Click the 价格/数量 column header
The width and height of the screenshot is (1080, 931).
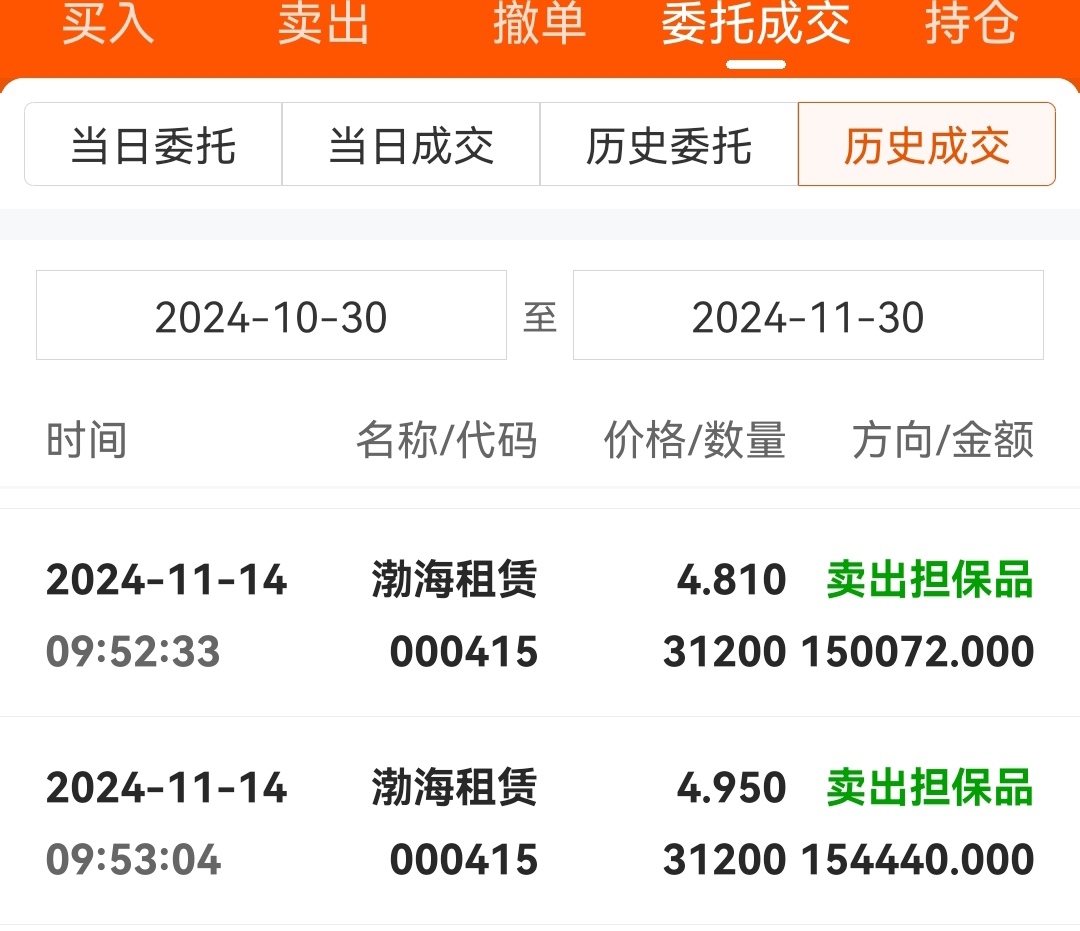click(x=694, y=439)
